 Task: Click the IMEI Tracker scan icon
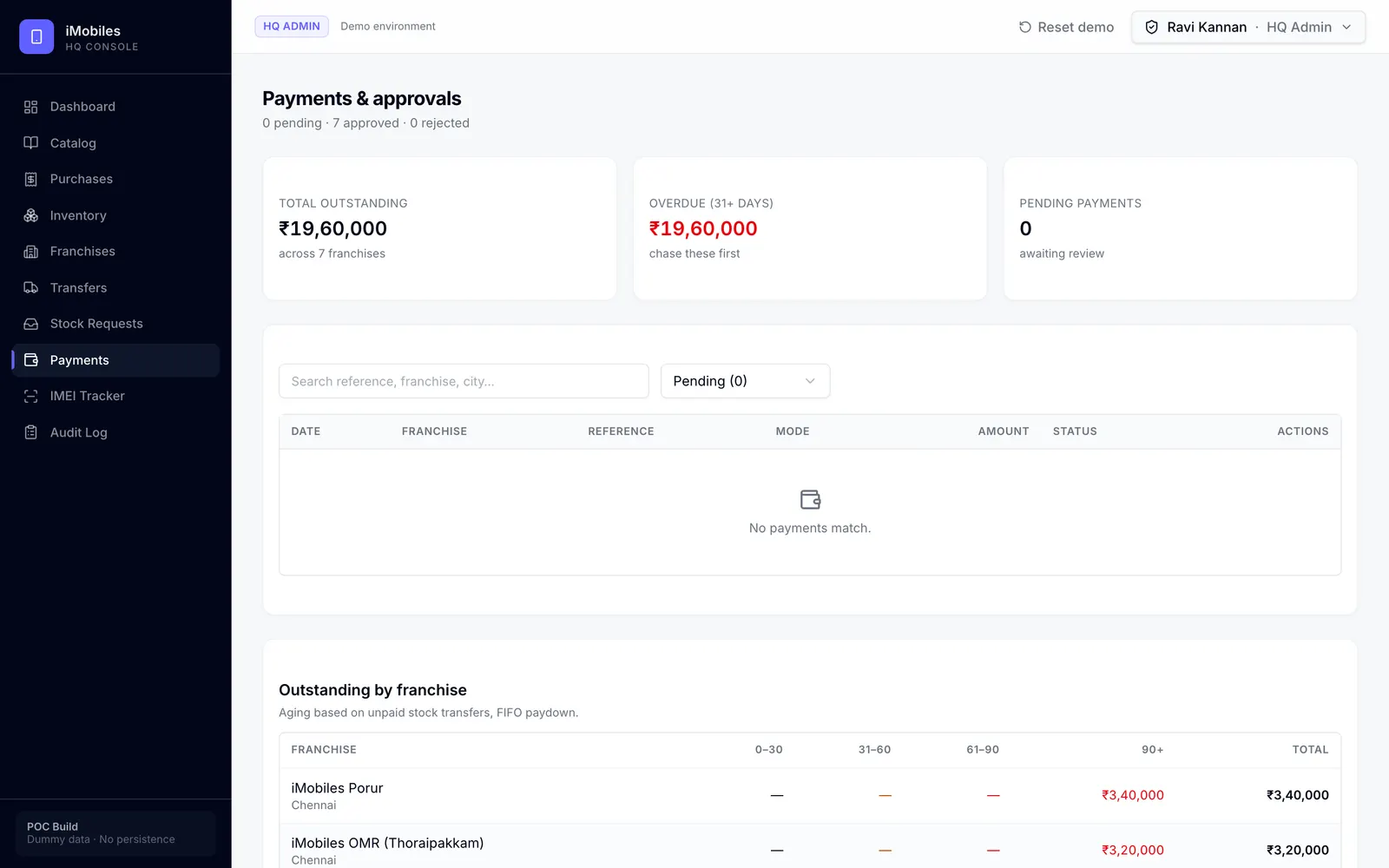pyautogui.click(x=31, y=396)
